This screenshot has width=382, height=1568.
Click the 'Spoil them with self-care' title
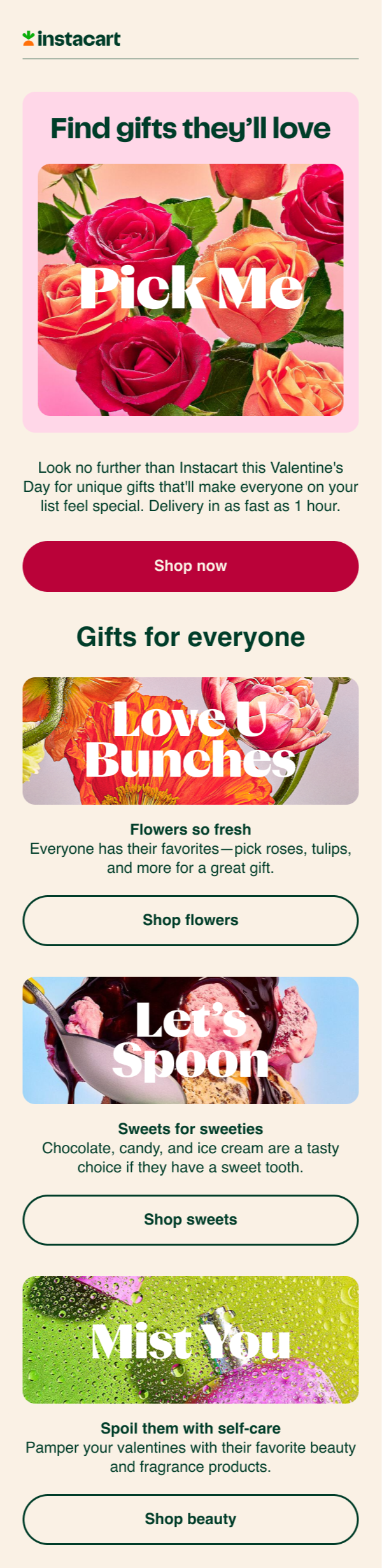click(x=190, y=1428)
